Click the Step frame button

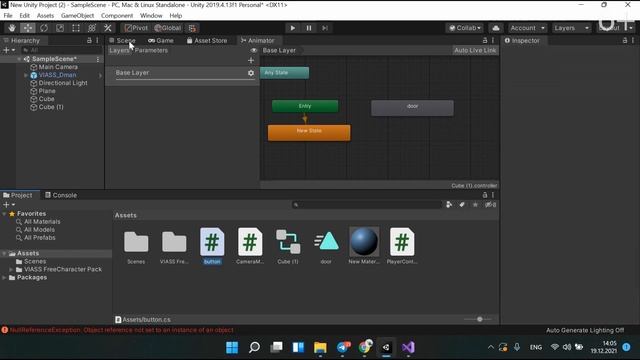pos(325,28)
